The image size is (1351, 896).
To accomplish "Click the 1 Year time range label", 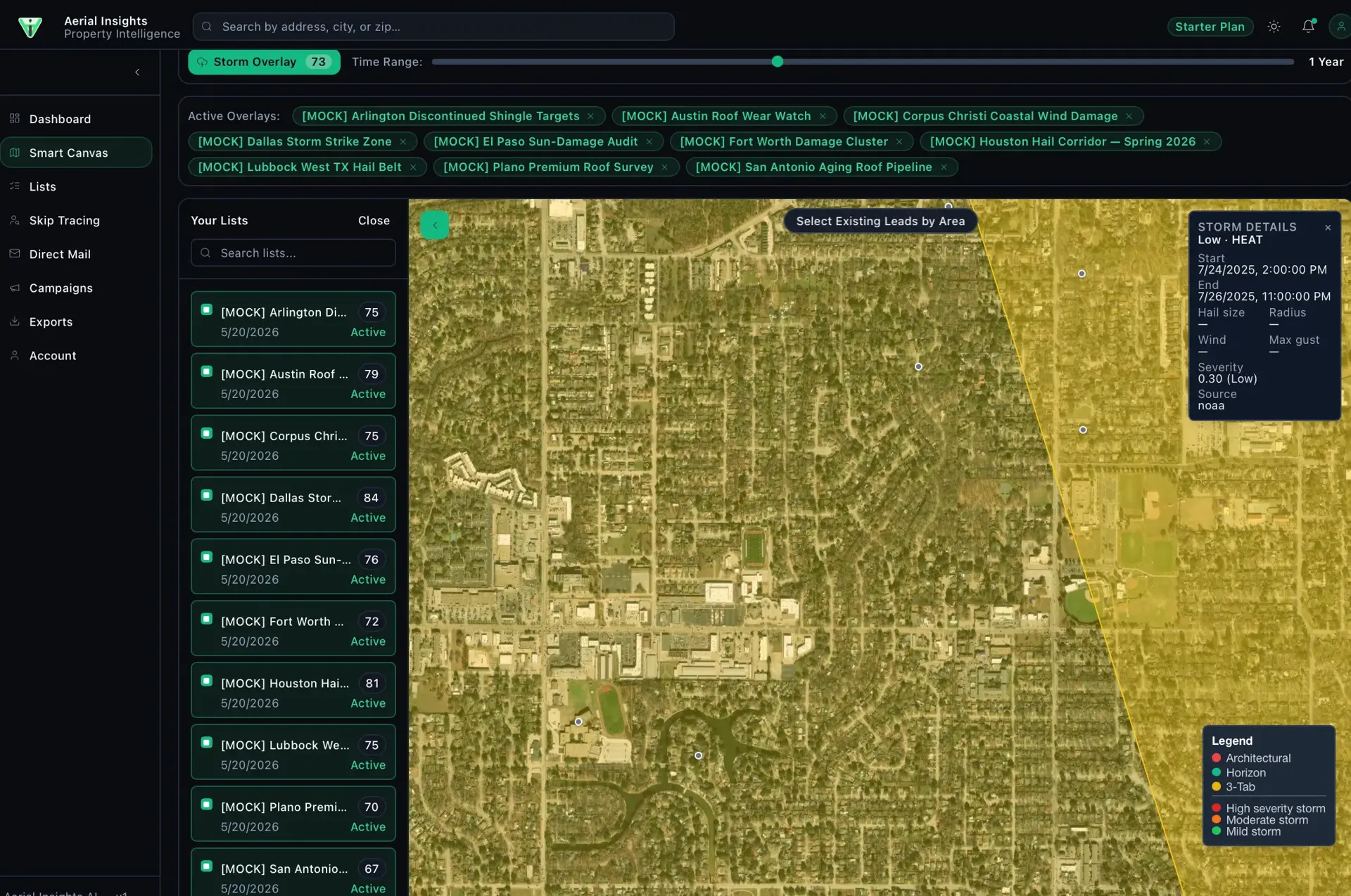I will click(x=1326, y=62).
